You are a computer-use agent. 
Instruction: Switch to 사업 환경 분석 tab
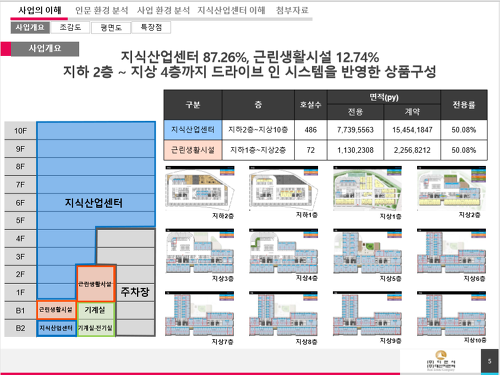[x=163, y=10]
